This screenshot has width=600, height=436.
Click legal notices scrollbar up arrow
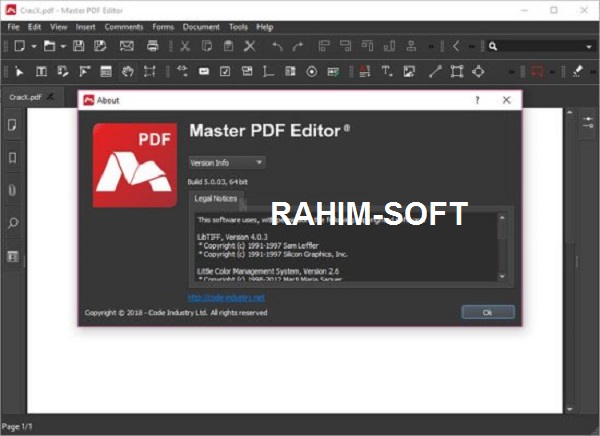tap(502, 217)
